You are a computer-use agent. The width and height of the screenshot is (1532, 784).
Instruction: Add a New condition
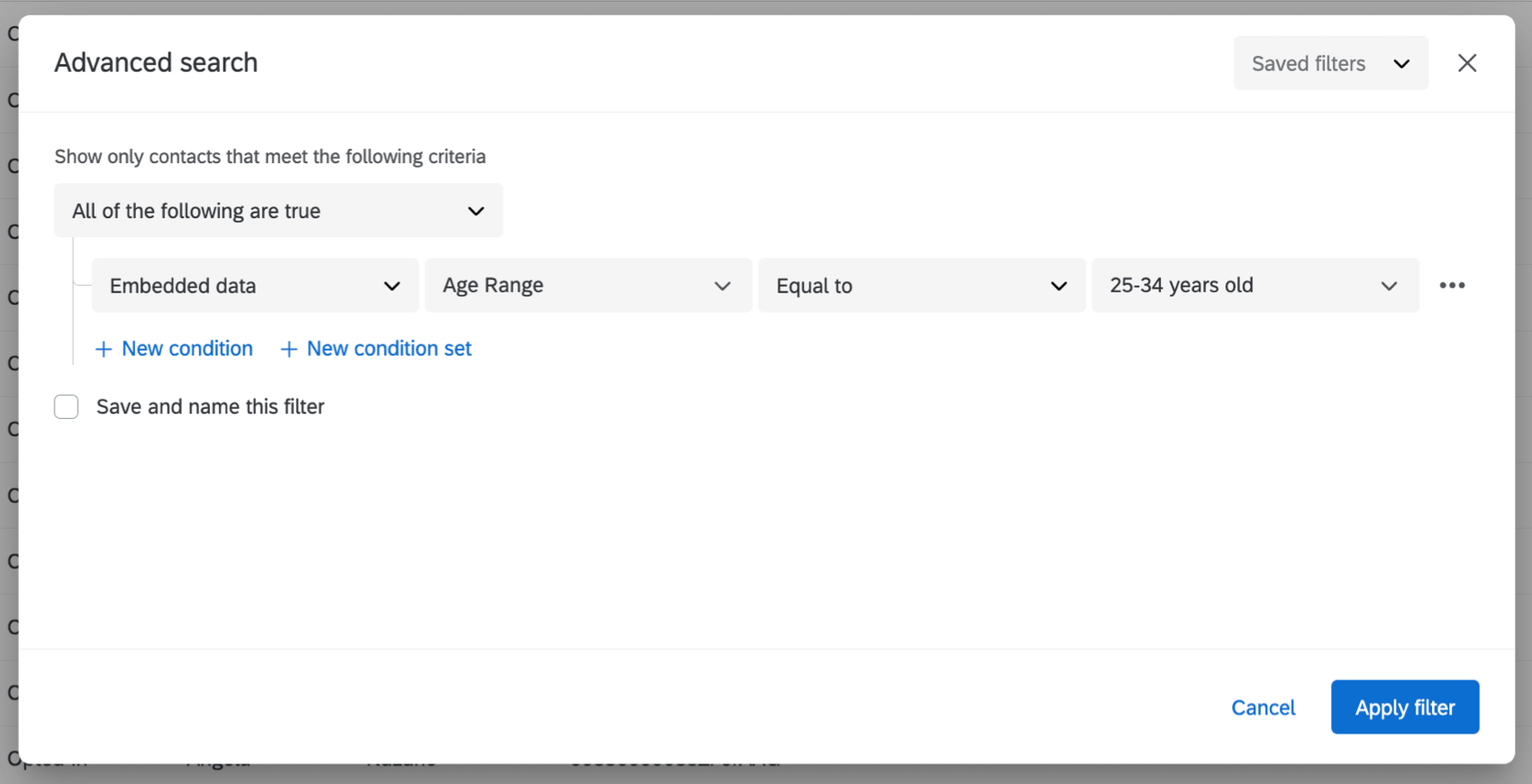coord(187,349)
